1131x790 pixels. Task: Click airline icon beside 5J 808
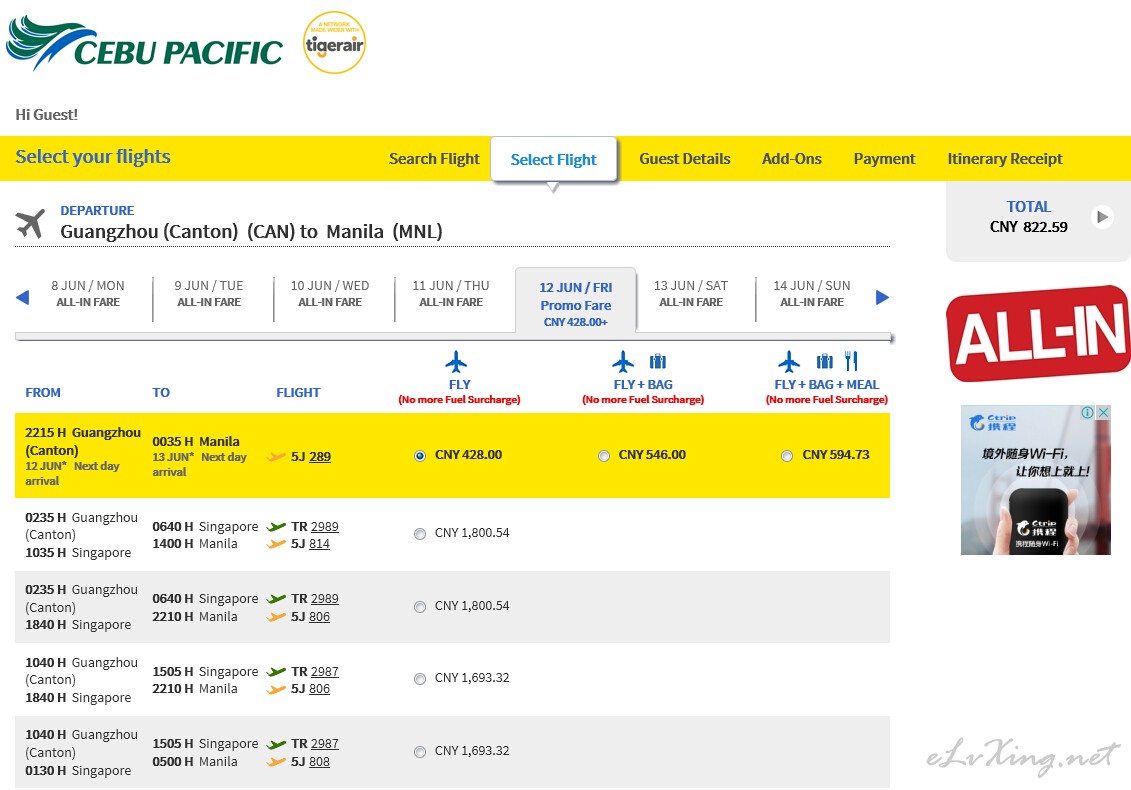pos(276,762)
